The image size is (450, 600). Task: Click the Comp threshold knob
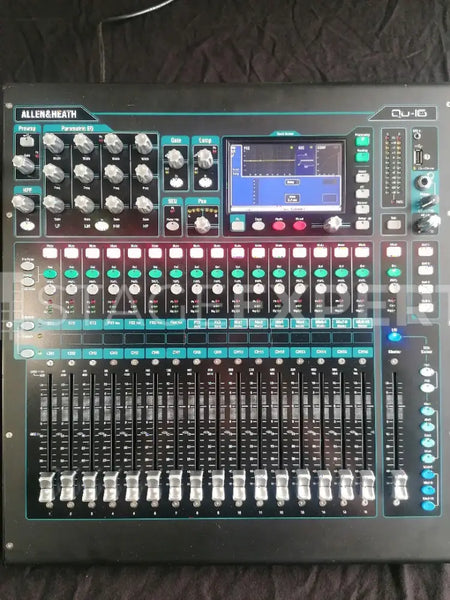pos(205,158)
